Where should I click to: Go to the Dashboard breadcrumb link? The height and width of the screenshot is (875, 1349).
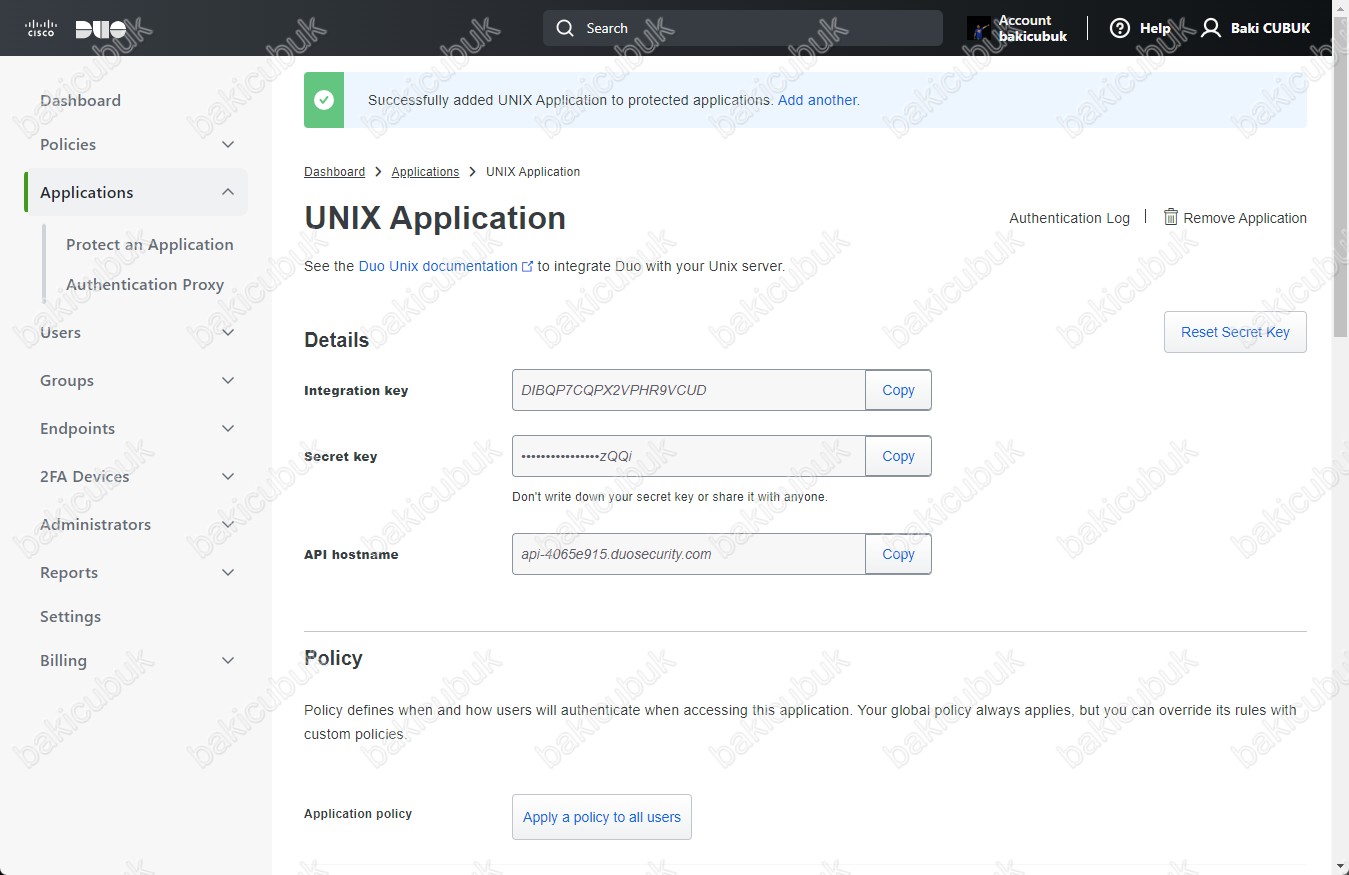[x=334, y=172]
